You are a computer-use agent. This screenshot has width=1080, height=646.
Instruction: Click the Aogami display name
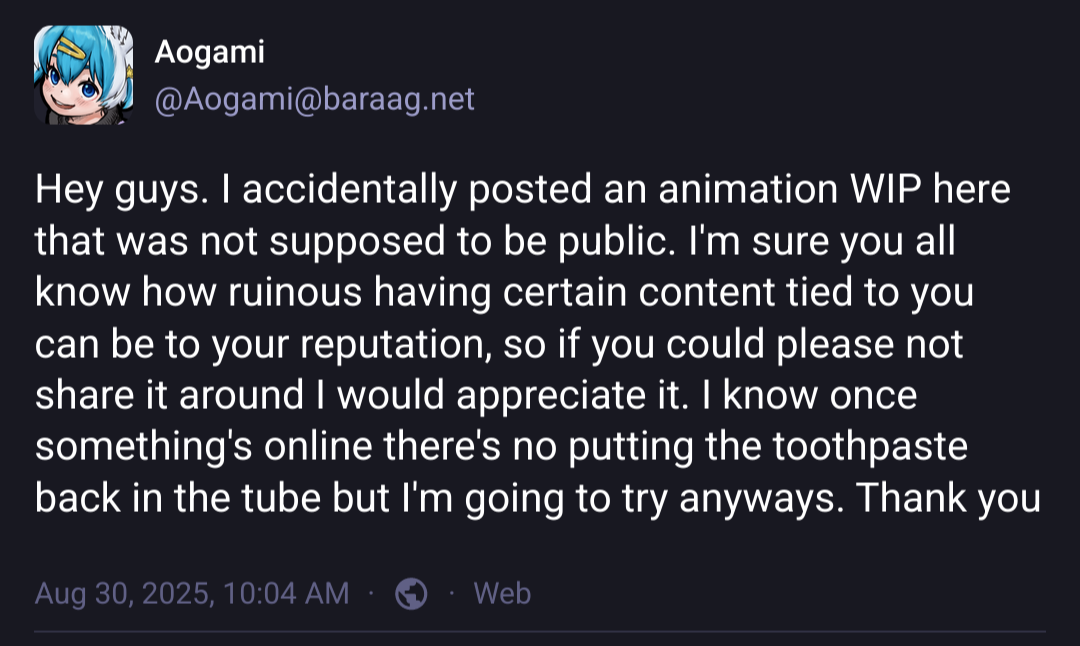pos(209,53)
